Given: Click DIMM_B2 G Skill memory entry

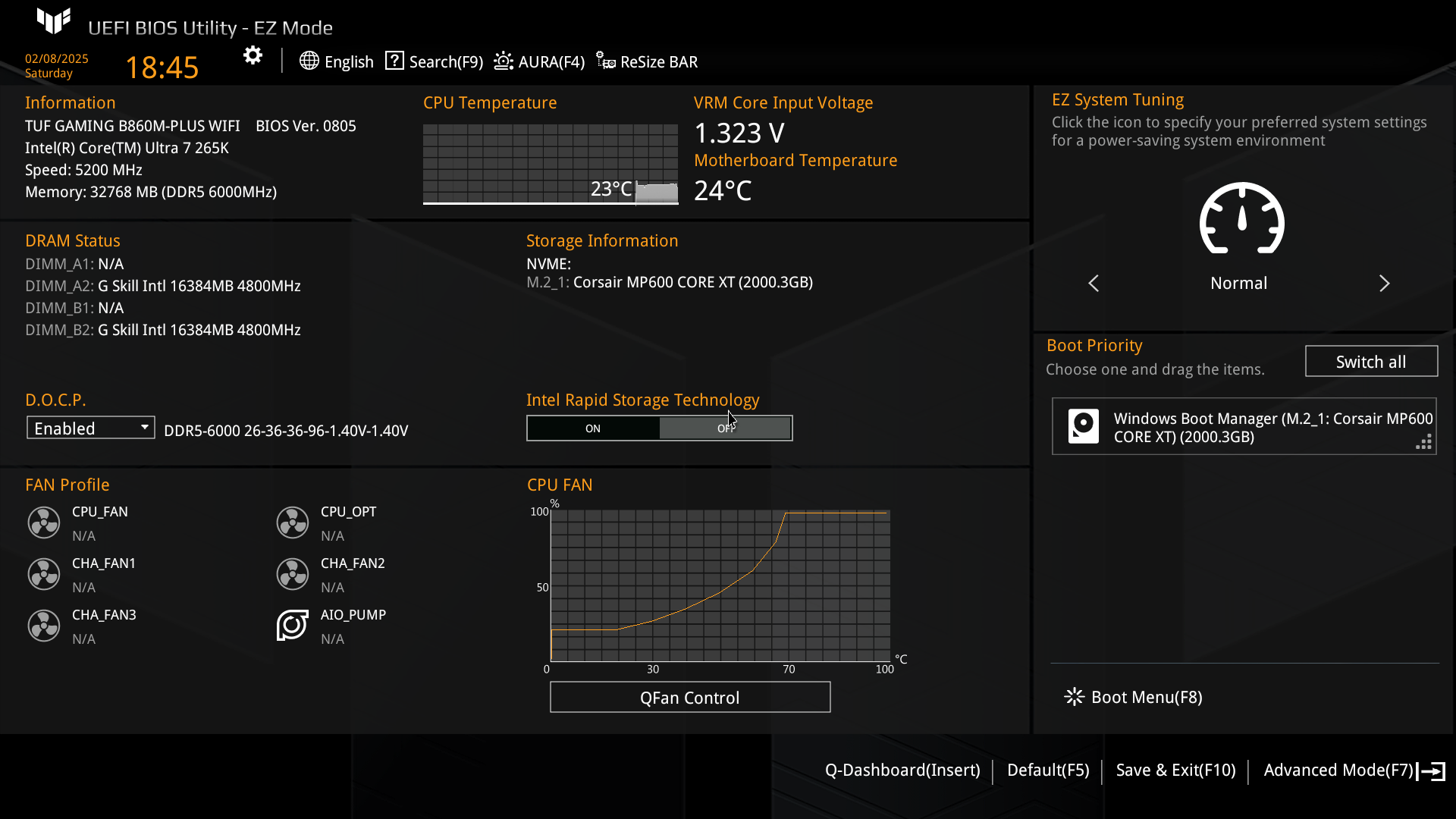Looking at the screenshot, I should [163, 330].
